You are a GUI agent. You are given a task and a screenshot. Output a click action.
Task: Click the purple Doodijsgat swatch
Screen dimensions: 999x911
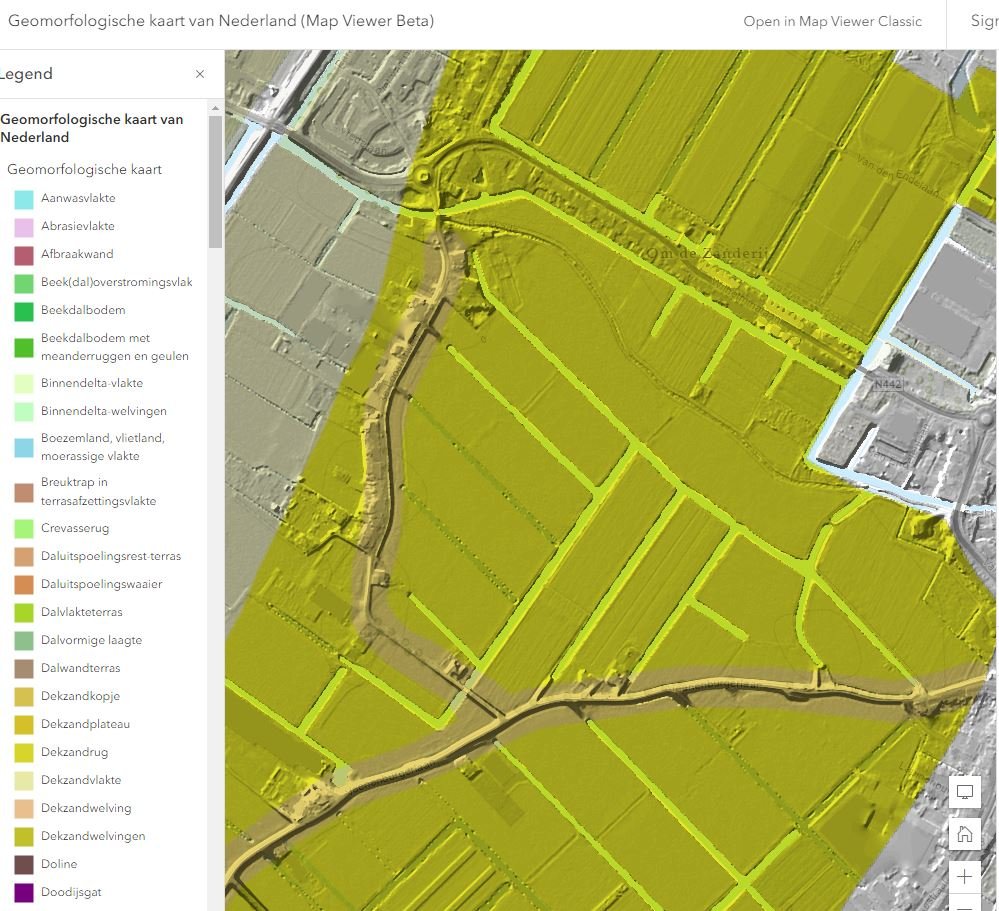pos(24,893)
